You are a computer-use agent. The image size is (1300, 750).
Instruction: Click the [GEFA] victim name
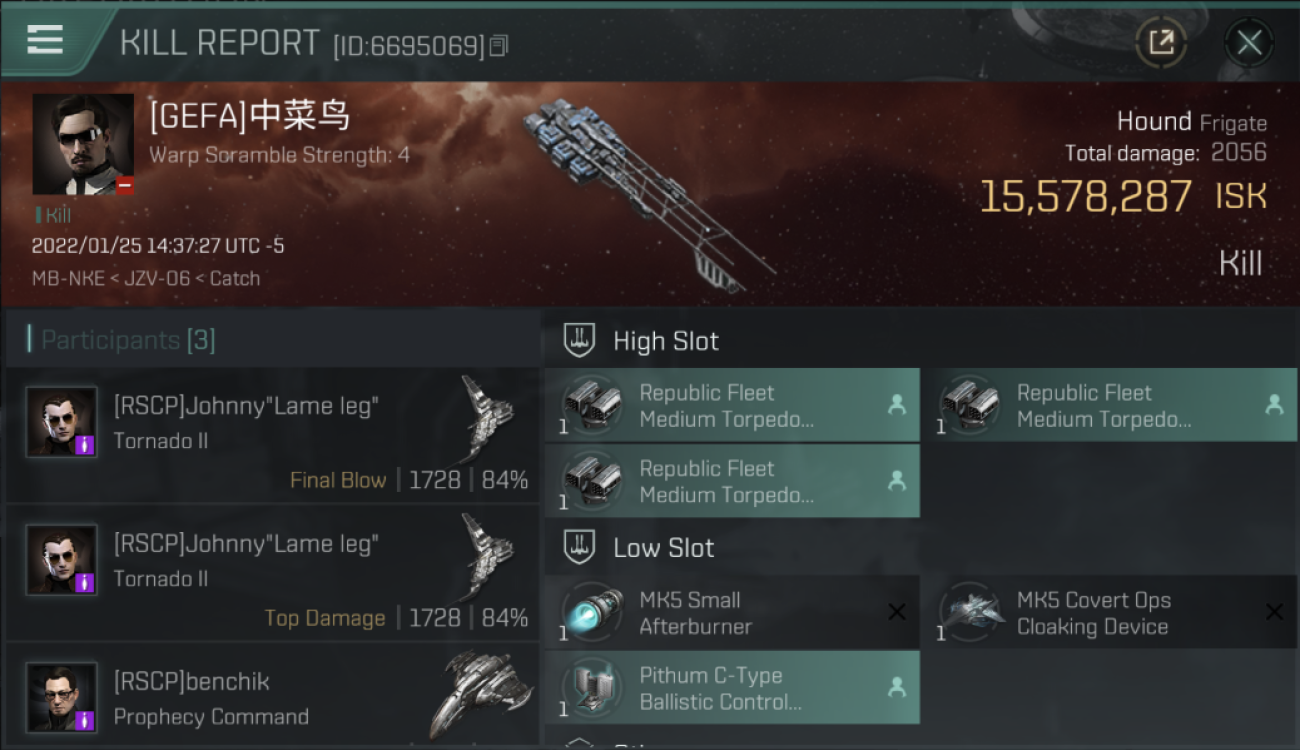[250, 116]
